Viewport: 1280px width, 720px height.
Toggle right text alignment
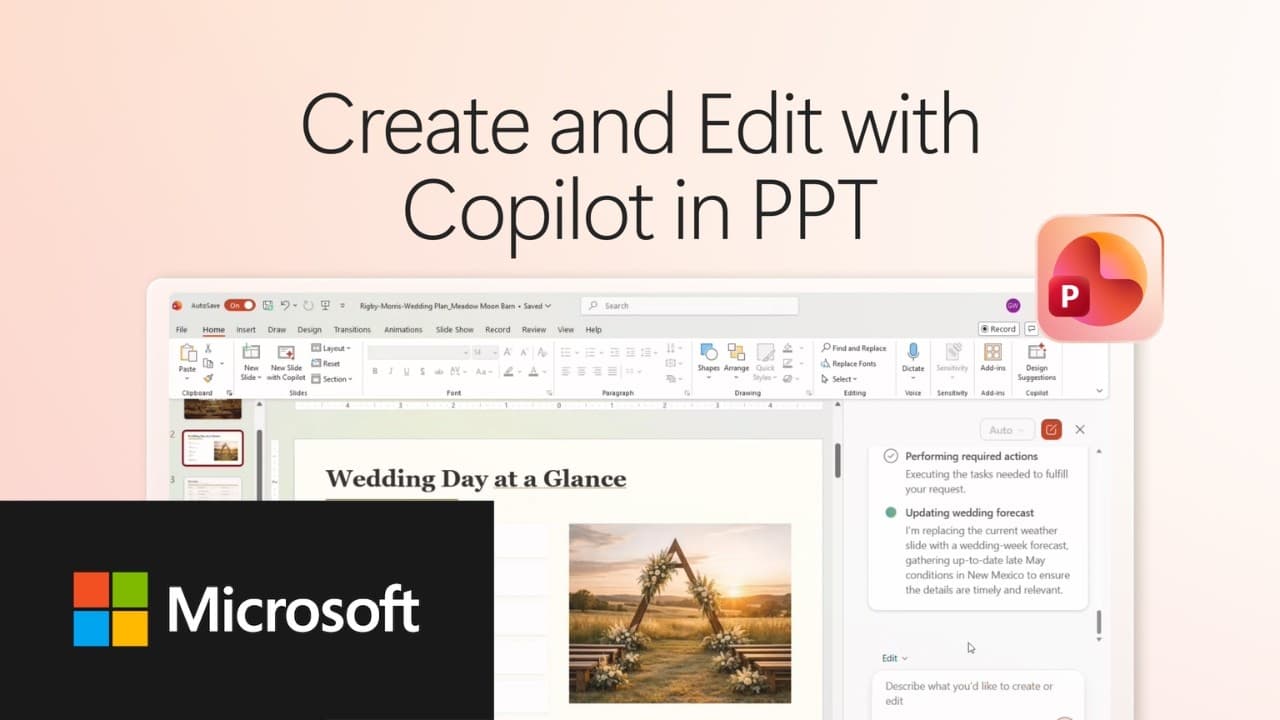597,371
